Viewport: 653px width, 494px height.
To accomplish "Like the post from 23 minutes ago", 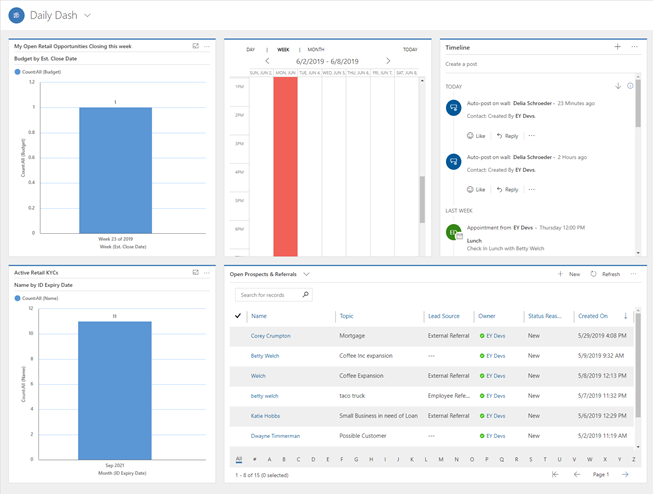I will pyautogui.click(x=475, y=136).
